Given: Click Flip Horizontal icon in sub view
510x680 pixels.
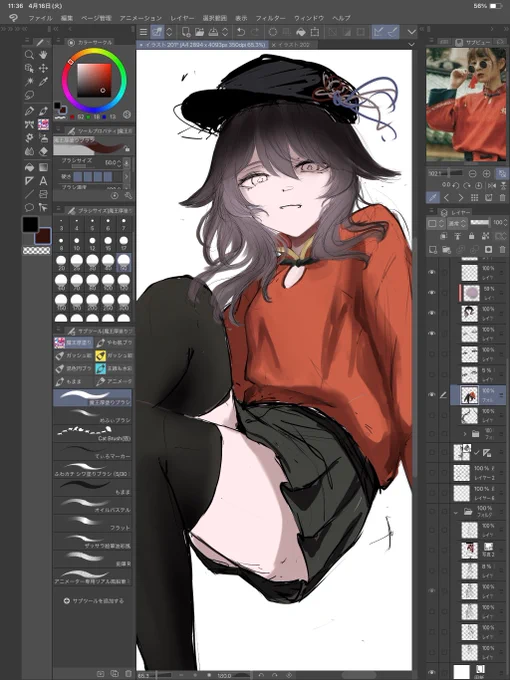Looking at the screenshot, I should 492,185.
